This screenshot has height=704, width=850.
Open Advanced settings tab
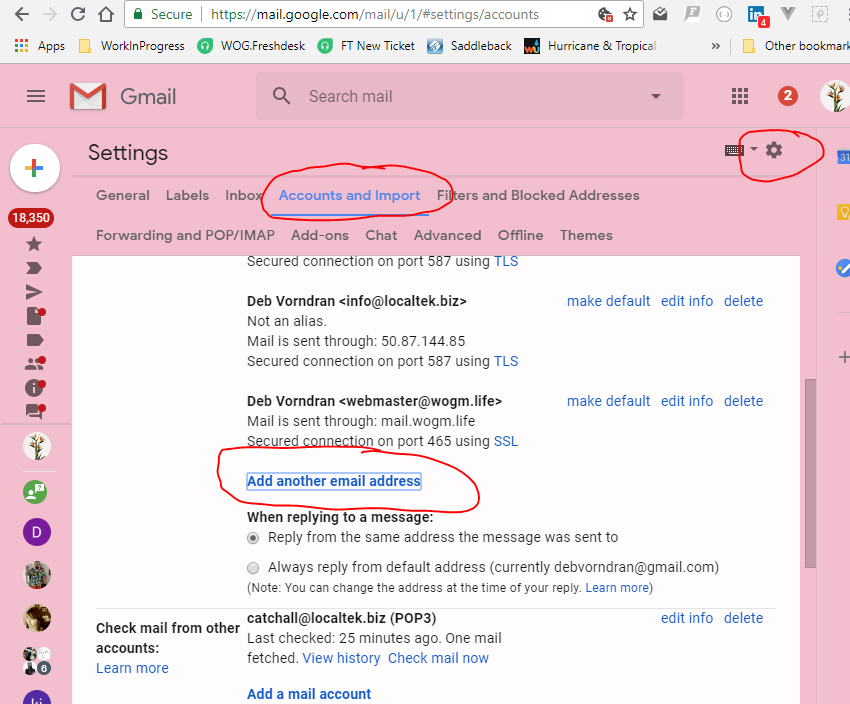(448, 236)
